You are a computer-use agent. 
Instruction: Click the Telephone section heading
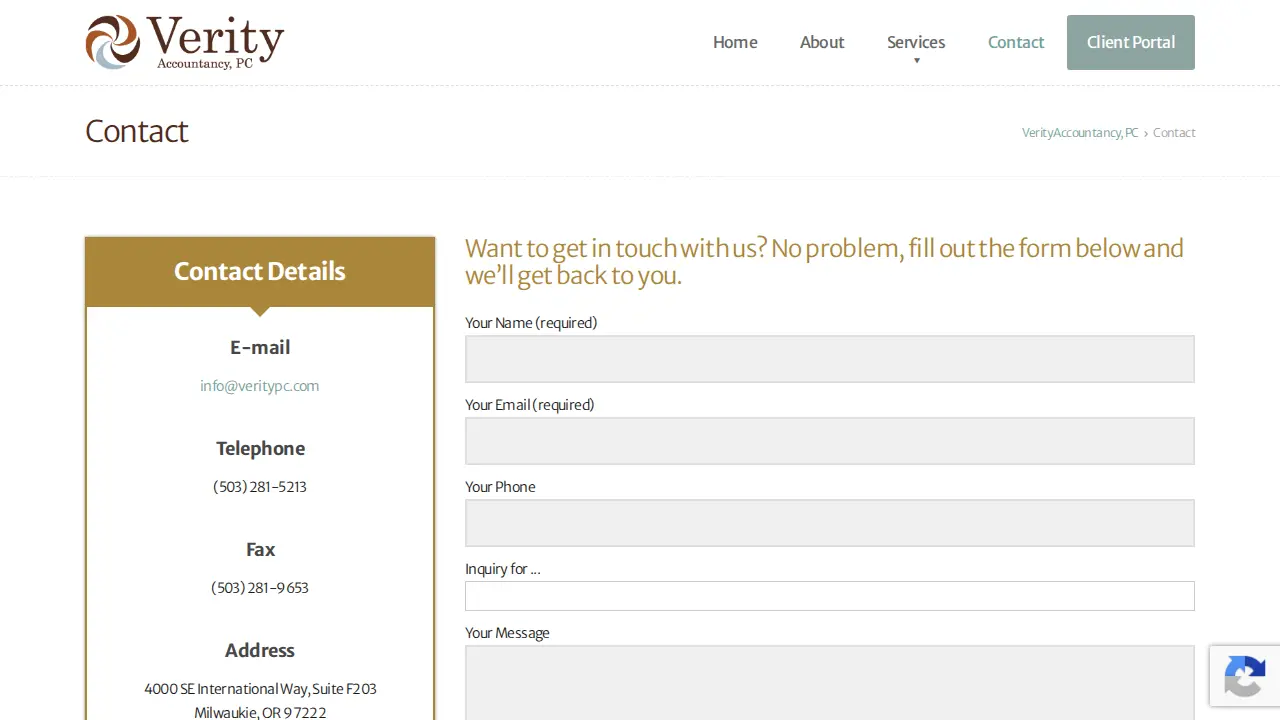click(260, 448)
